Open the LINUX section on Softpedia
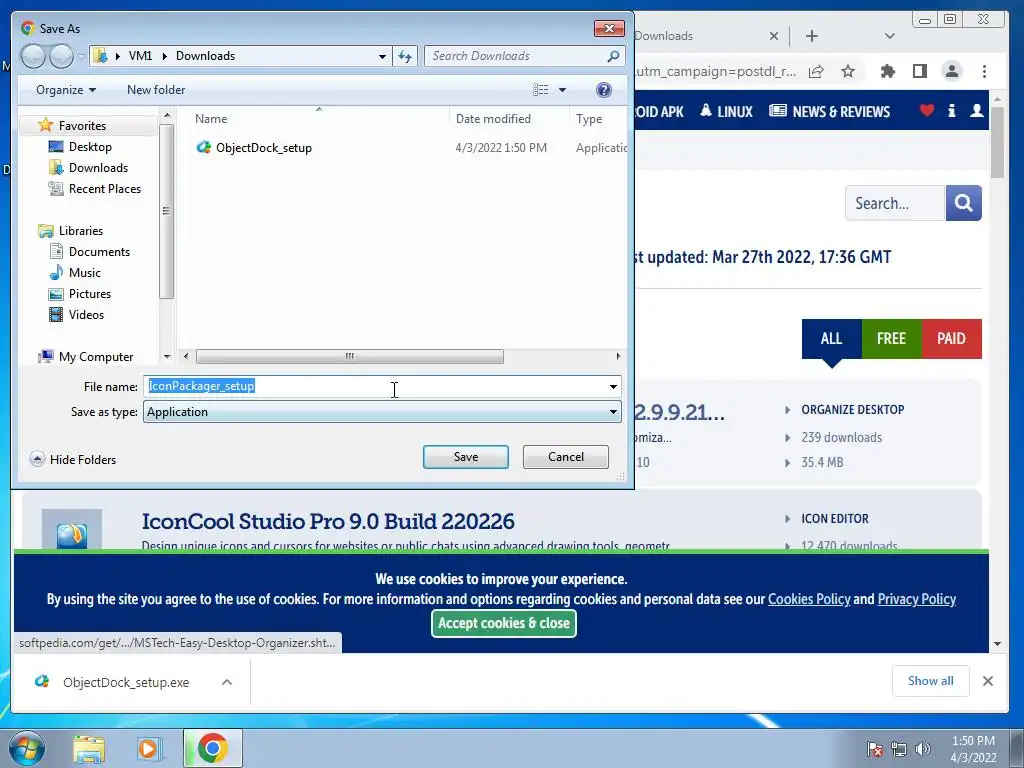Image resolution: width=1024 pixels, height=768 pixels. coord(726,112)
